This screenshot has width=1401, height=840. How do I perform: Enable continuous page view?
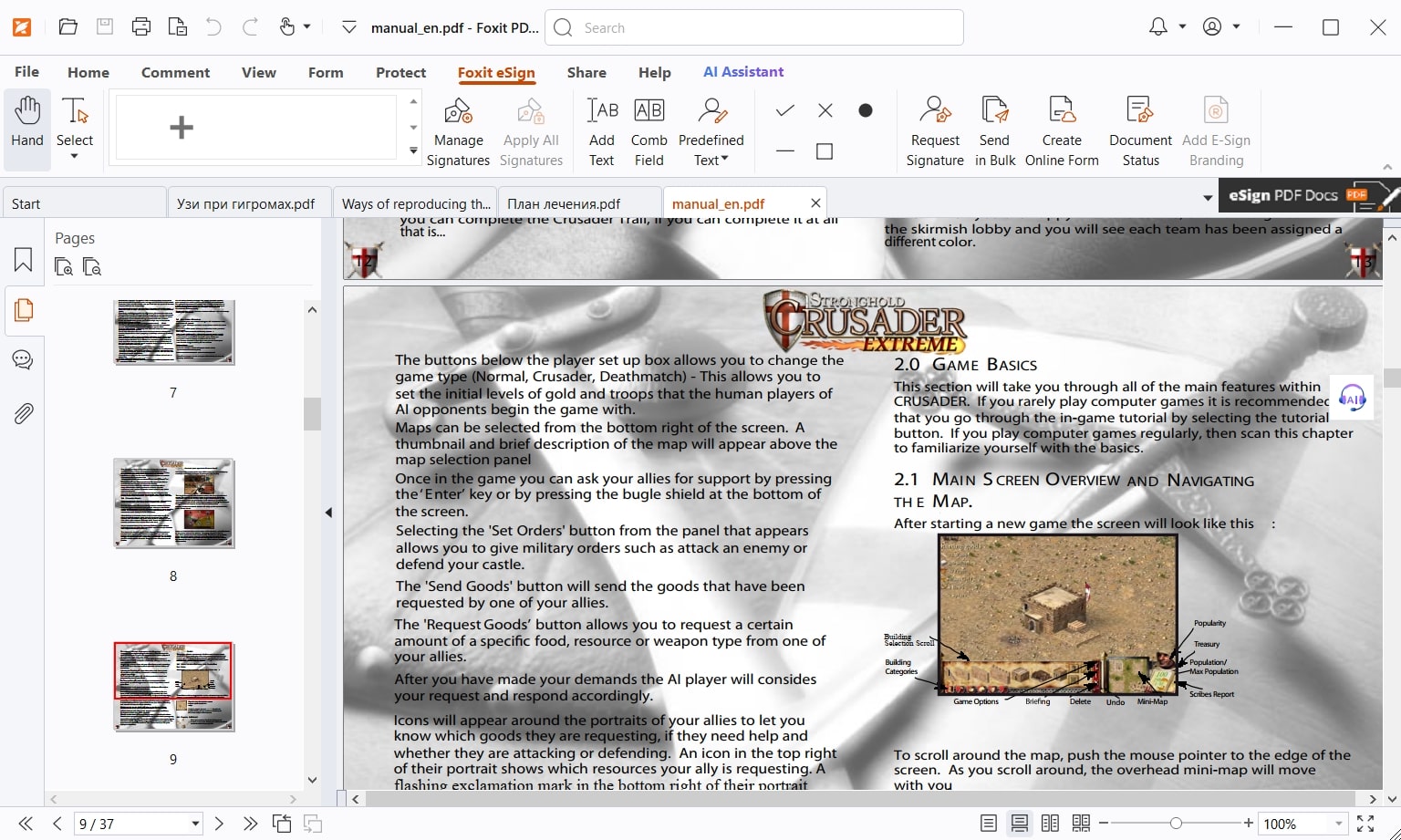[x=1020, y=824]
